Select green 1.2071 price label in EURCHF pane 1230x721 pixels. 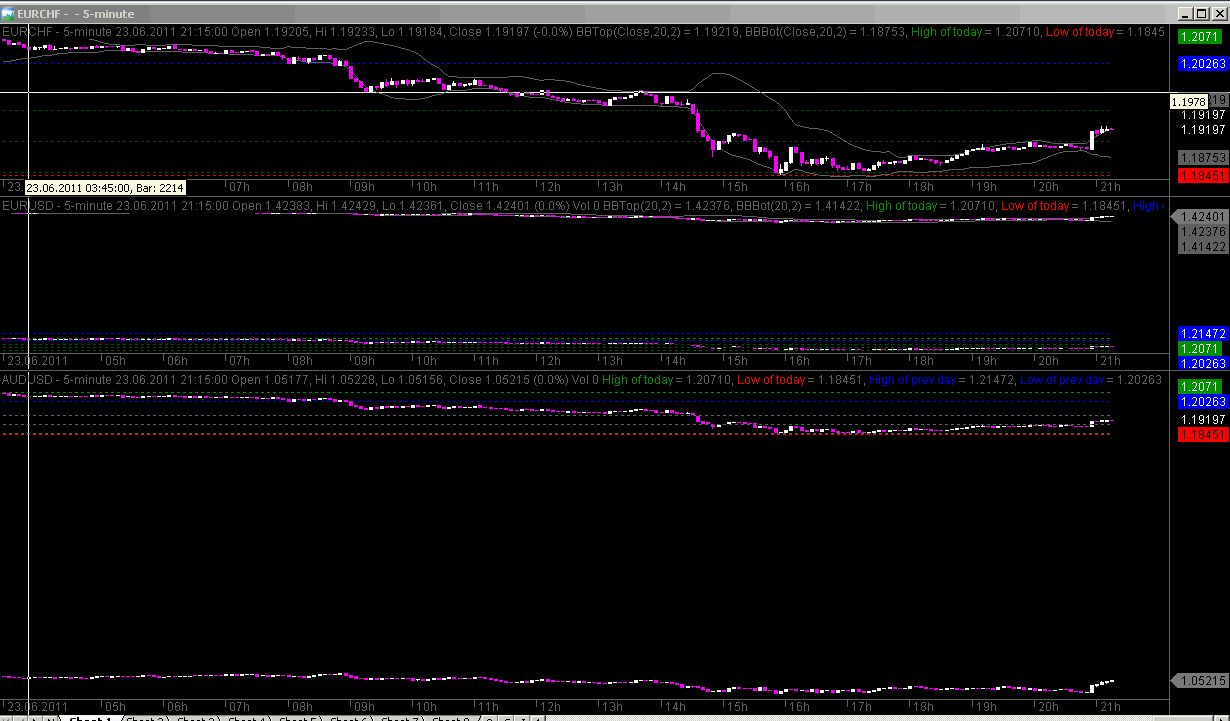click(1199, 36)
